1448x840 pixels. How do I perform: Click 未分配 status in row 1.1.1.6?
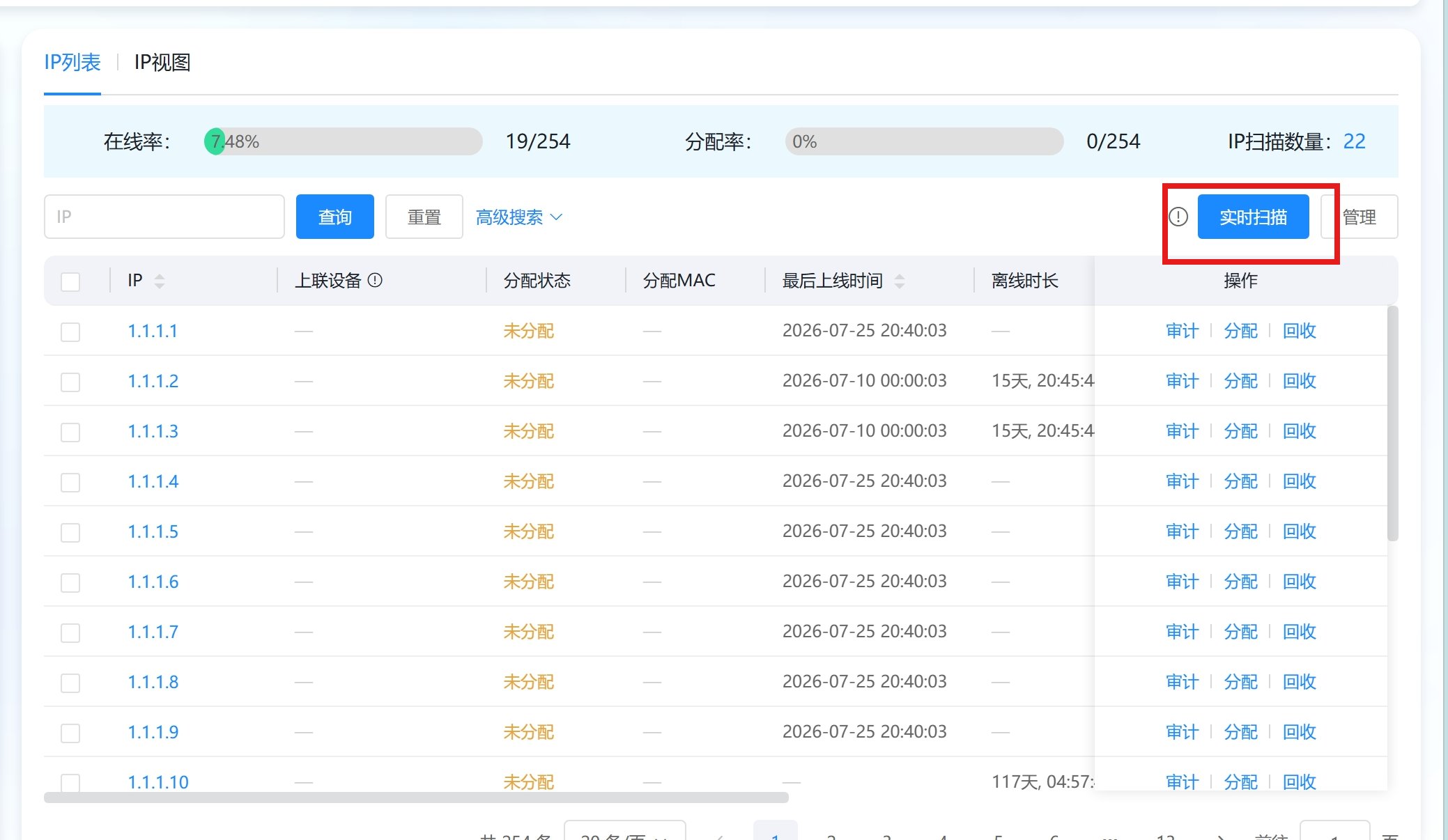pos(529,582)
